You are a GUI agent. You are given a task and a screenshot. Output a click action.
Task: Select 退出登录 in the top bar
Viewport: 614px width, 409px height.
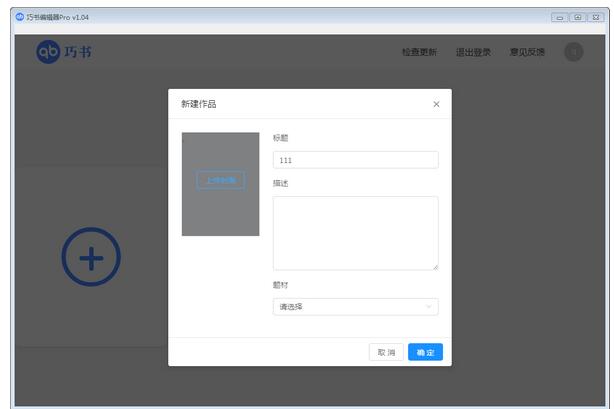[473, 52]
